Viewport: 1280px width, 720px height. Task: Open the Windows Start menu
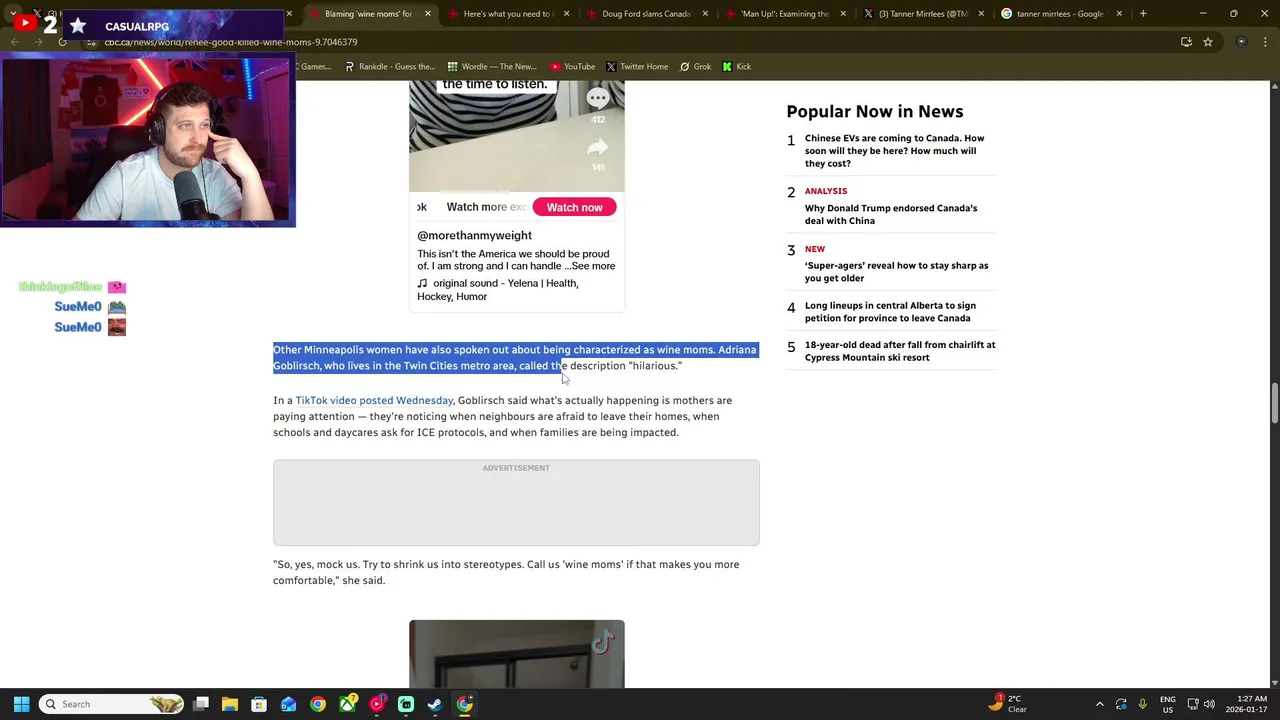[x=21, y=704]
